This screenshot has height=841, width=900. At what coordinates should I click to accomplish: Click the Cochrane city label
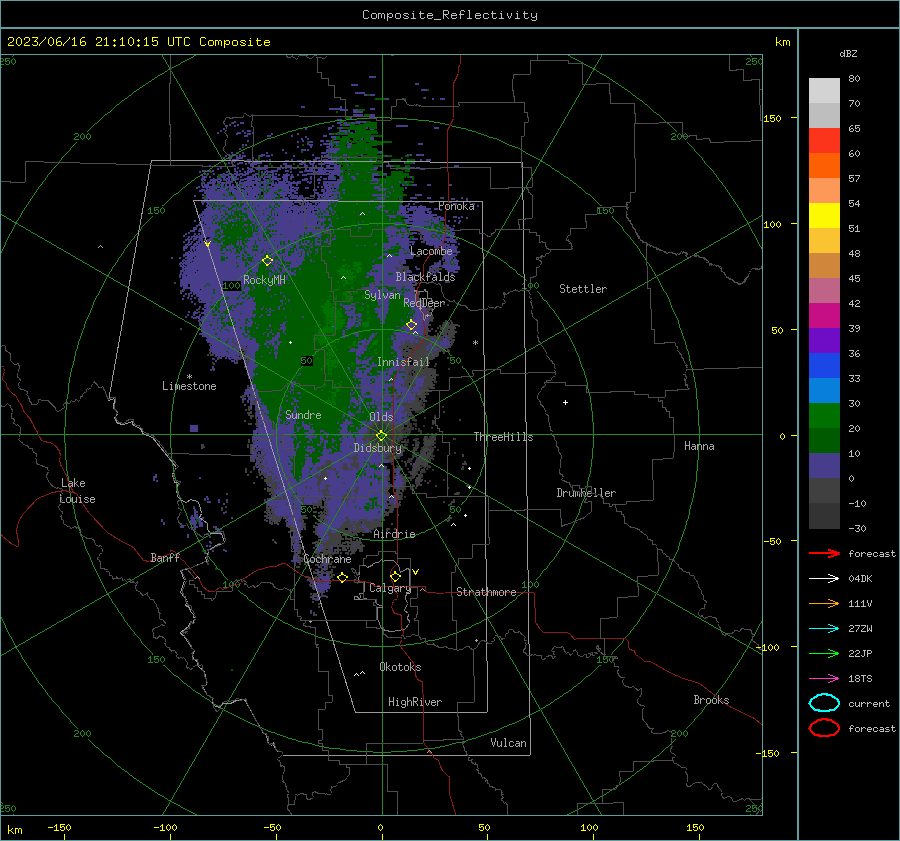(327, 559)
